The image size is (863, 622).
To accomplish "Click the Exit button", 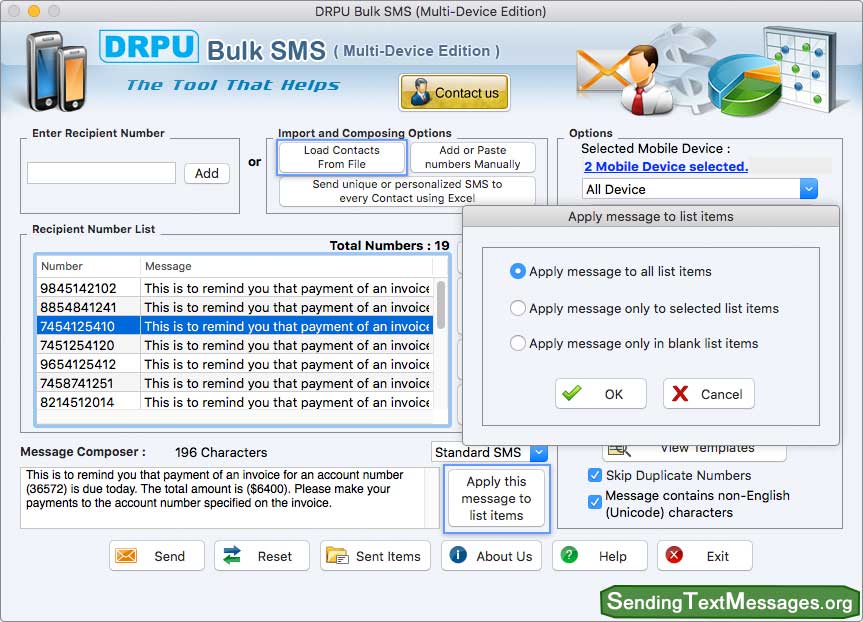I will pyautogui.click(x=704, y=555).
